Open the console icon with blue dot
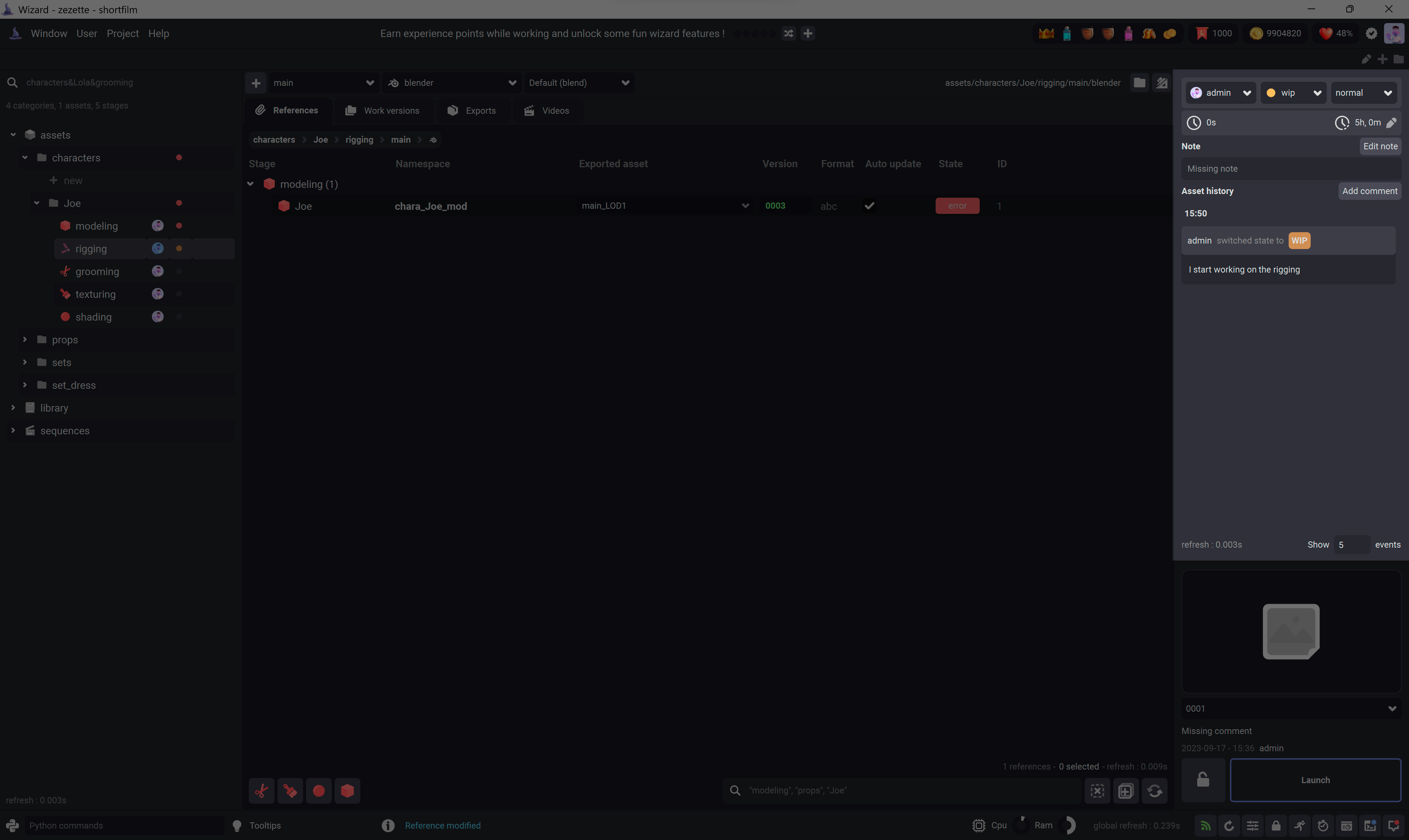This screenshot has height=840, width=1409. pos(1370,826)
